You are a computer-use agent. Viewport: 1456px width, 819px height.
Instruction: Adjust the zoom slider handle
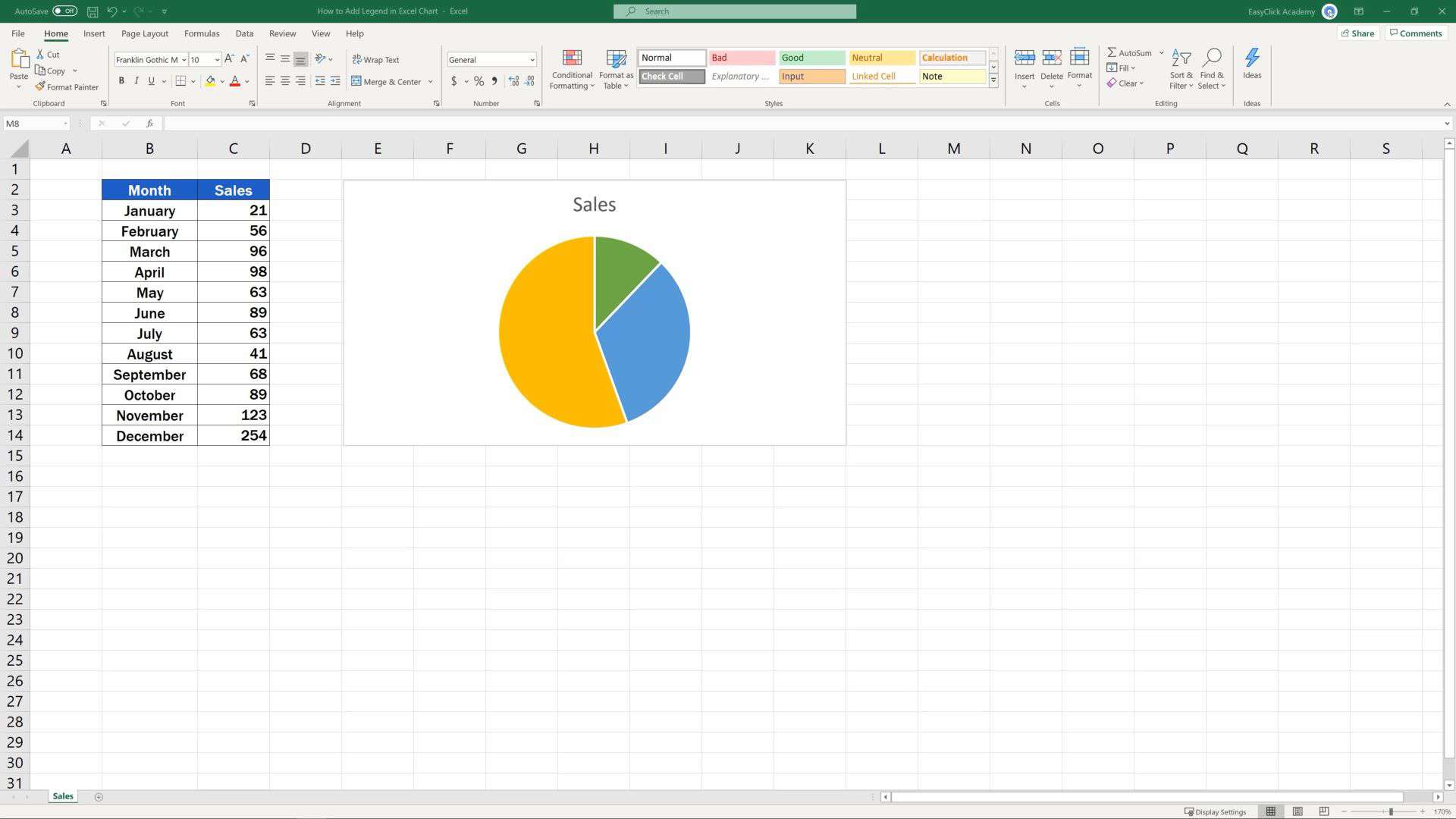(1391, 811)
